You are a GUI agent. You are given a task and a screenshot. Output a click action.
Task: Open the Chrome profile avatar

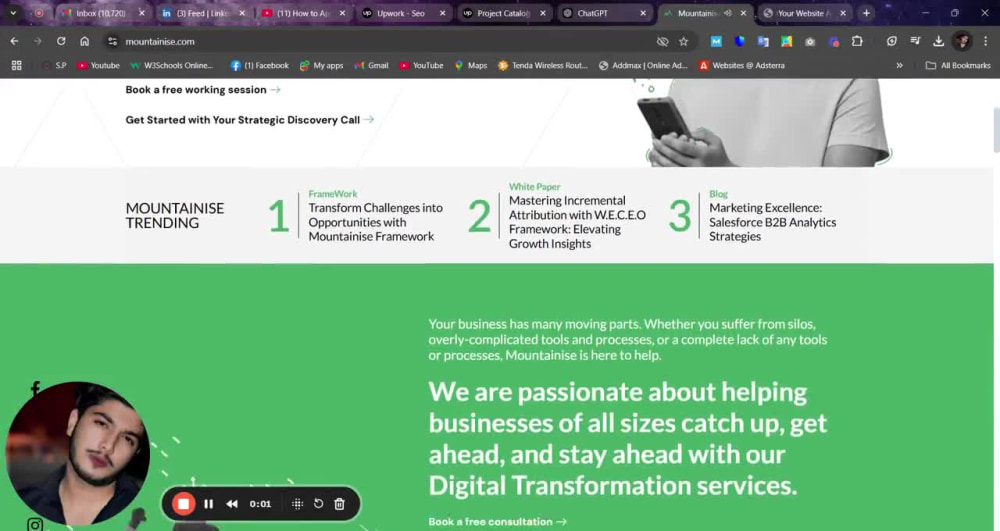coord(962,41)
